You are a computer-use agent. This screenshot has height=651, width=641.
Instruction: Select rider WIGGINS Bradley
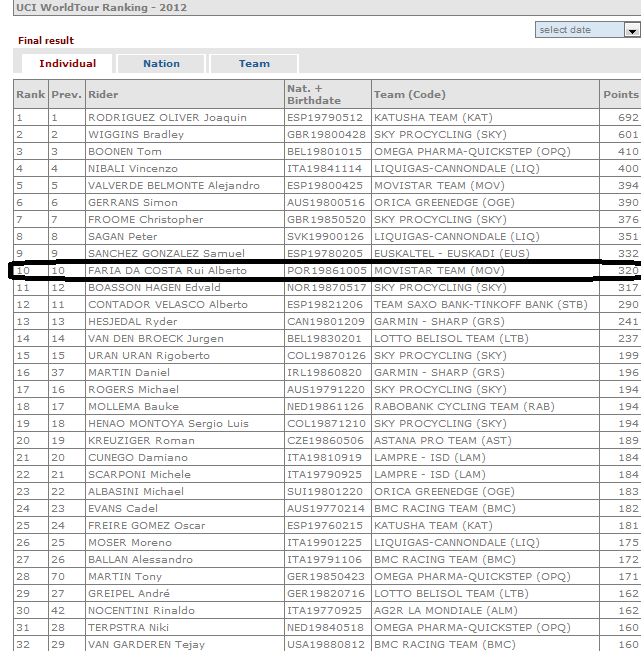click(136, 135)
